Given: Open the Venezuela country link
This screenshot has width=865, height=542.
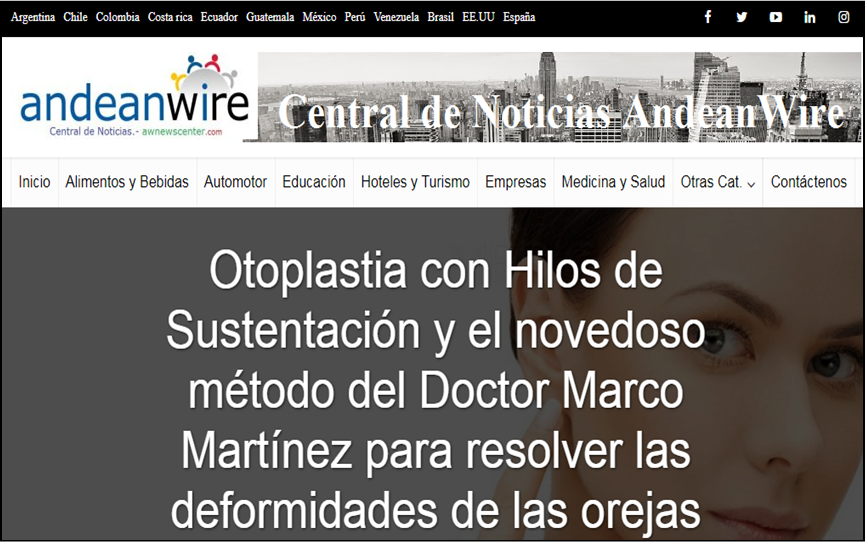Looking at the screenshot, I should pyautogui.click(x=396, y=17).
